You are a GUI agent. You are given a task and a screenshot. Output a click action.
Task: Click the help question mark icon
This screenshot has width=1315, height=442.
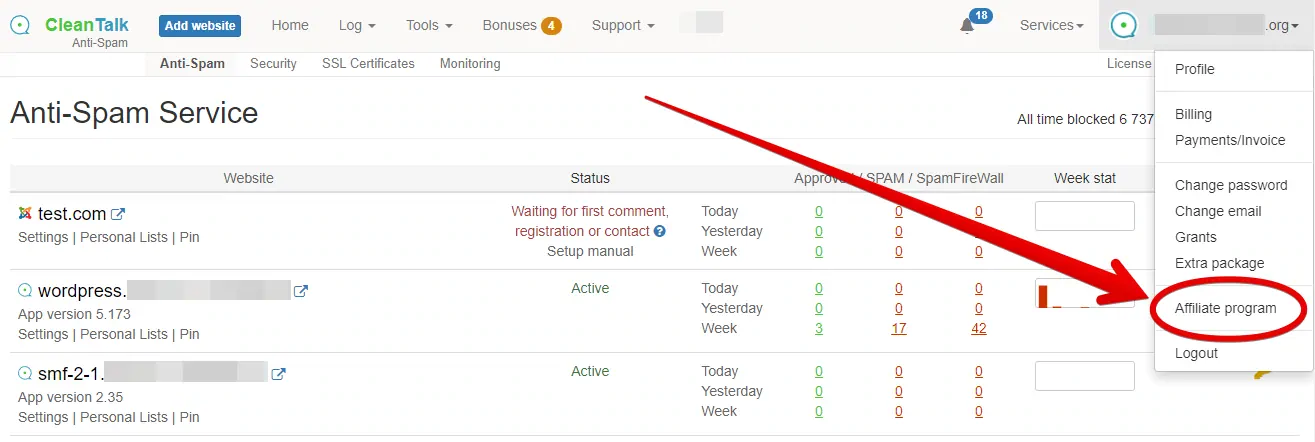660,232
